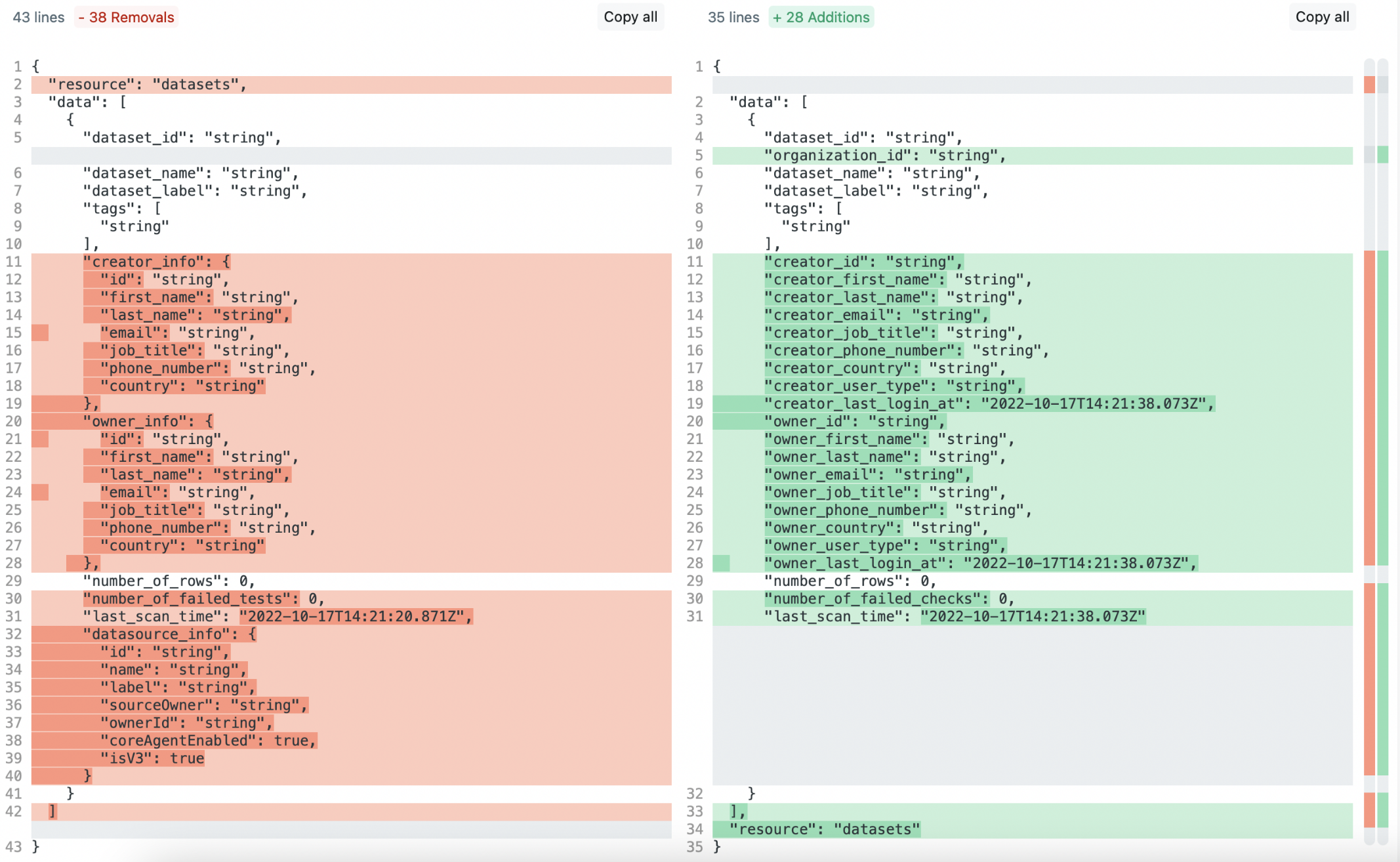This screenshot has width=1400, height=862.
Task: Click the added "resource": "datasets" line on the right
Action: pyautogui.click(x=824, y=829)
